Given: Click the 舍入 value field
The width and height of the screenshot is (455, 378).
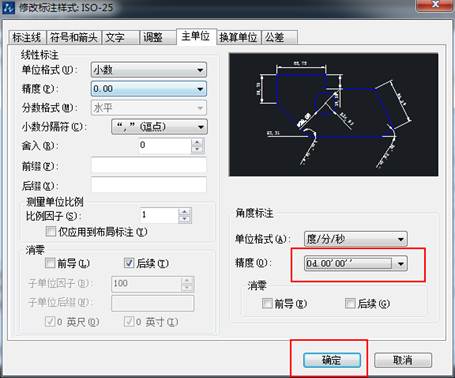Looking at the screenshot, I should coord(165,145).
